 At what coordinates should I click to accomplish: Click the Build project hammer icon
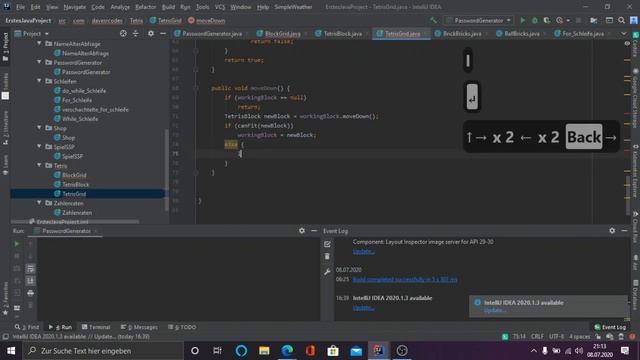click(433, 20)
